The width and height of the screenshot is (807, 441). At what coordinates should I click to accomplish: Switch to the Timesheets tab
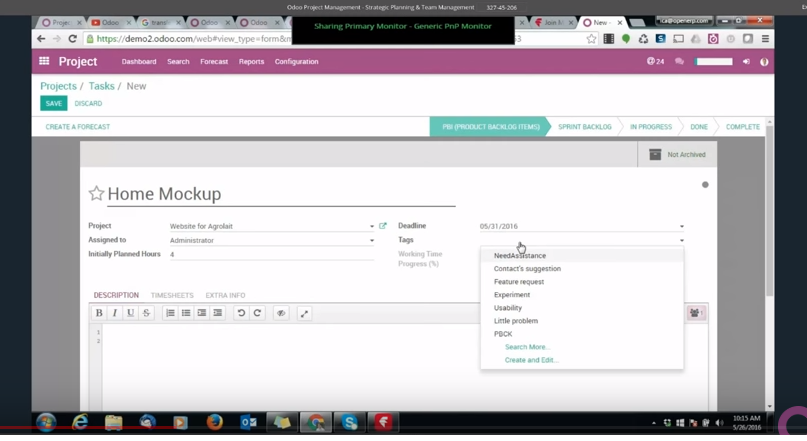pyautogui.click(x=172, y=296)
